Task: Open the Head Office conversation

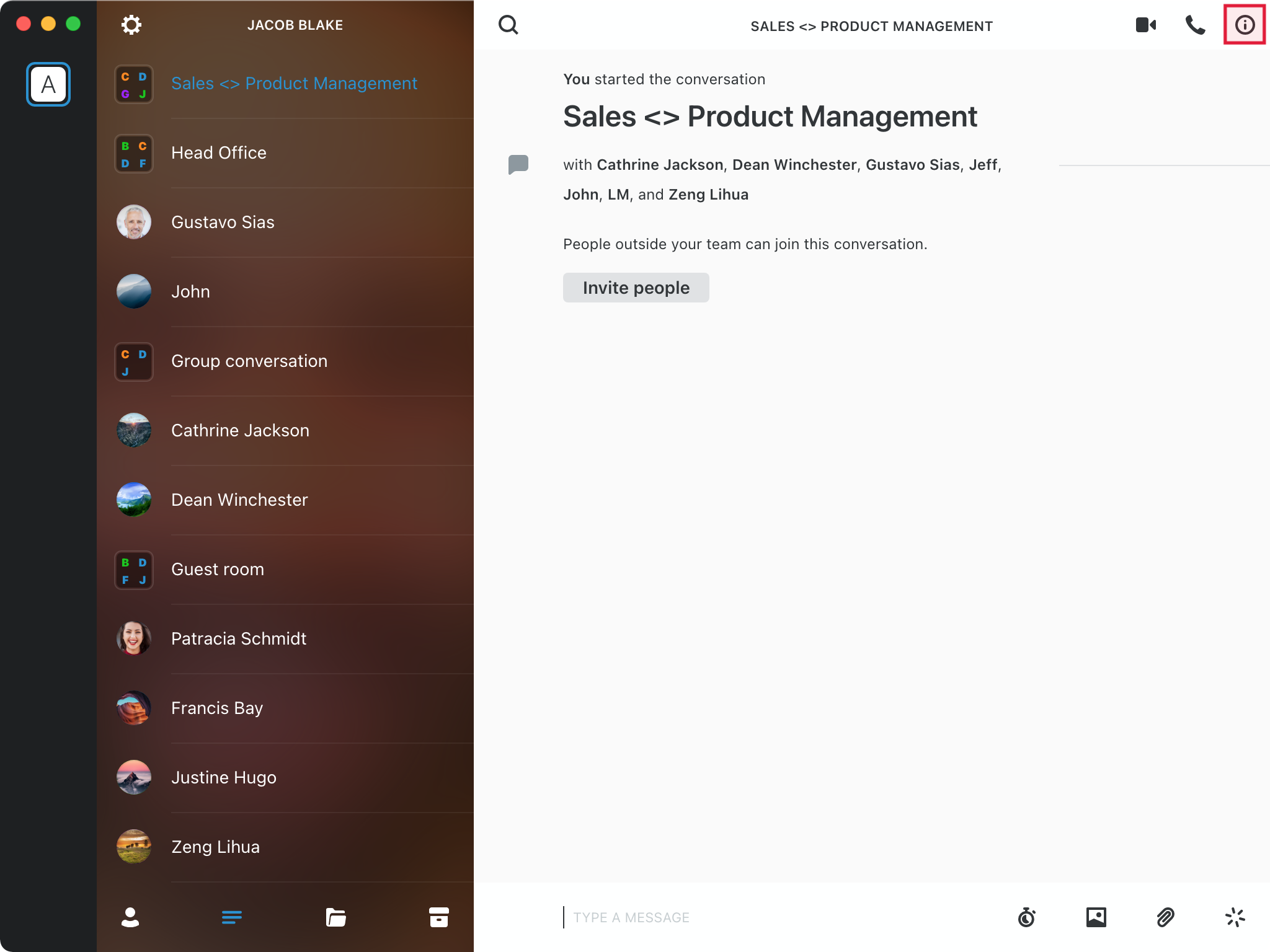Action: pyautogui.click(x=285, y=153)
